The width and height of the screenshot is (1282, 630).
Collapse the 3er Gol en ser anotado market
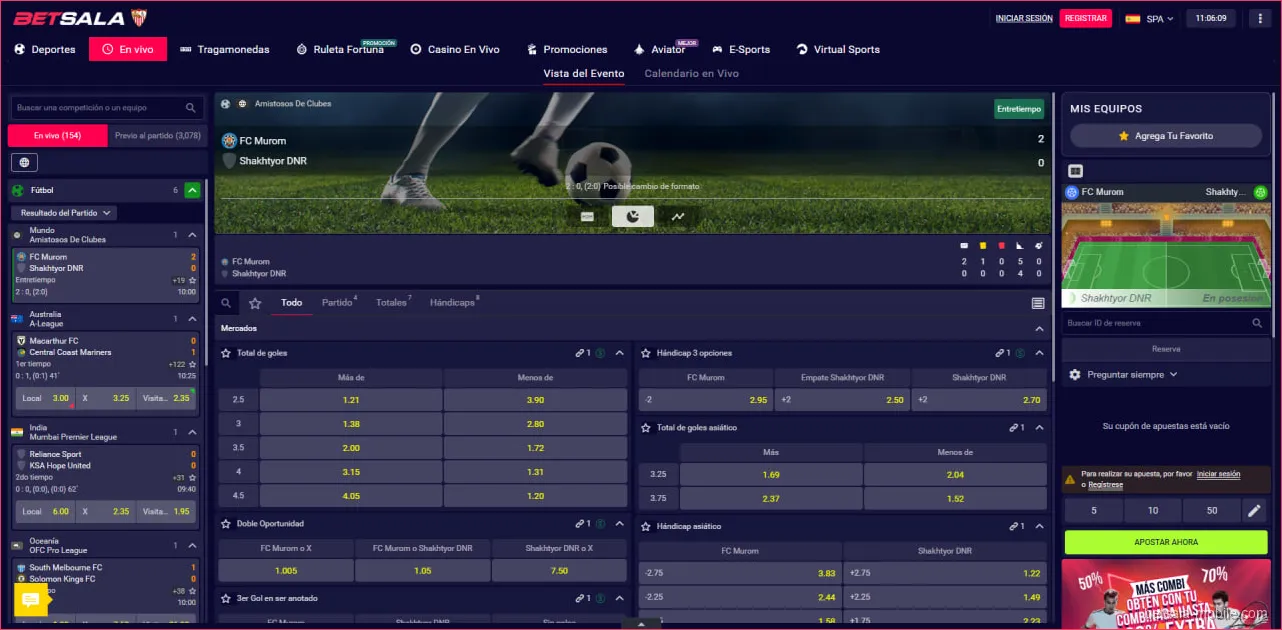coord(619,598)
